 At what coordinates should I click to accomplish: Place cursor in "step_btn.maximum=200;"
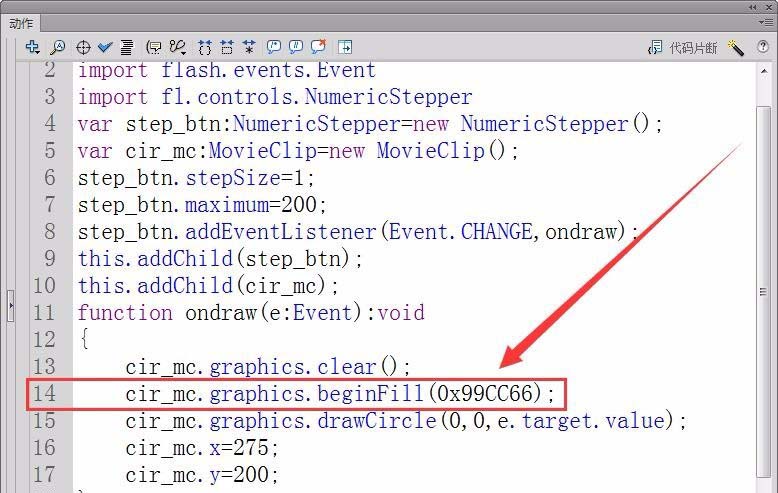click(201, 204)
